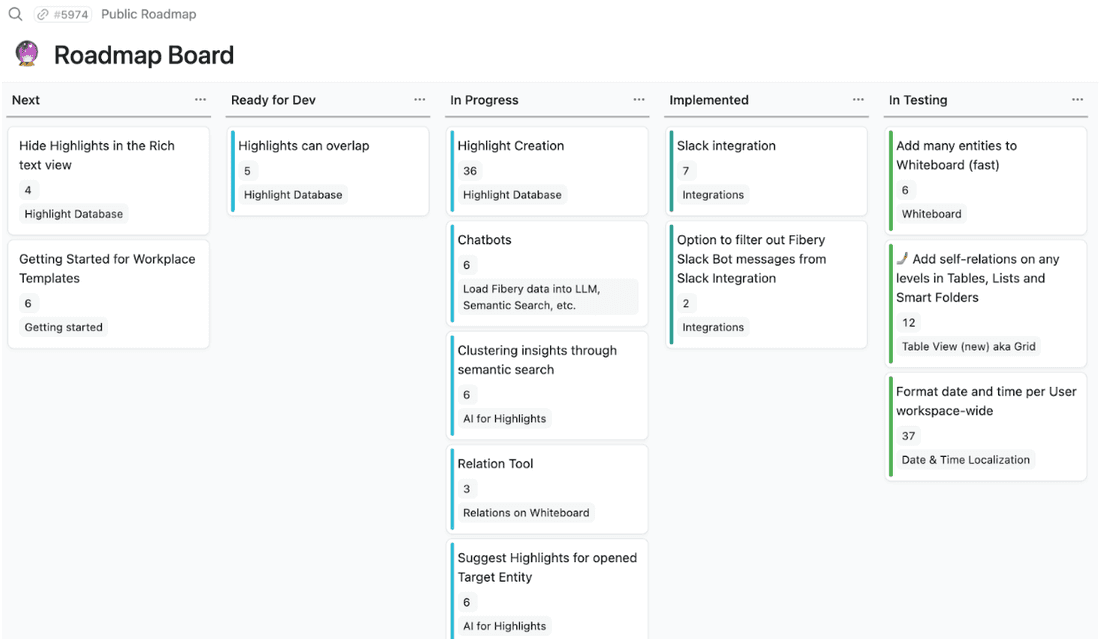Open the Ready for Dev column options menu
Image resolution: width=1100 pixels, height=639 pixels.
(419, 100)
